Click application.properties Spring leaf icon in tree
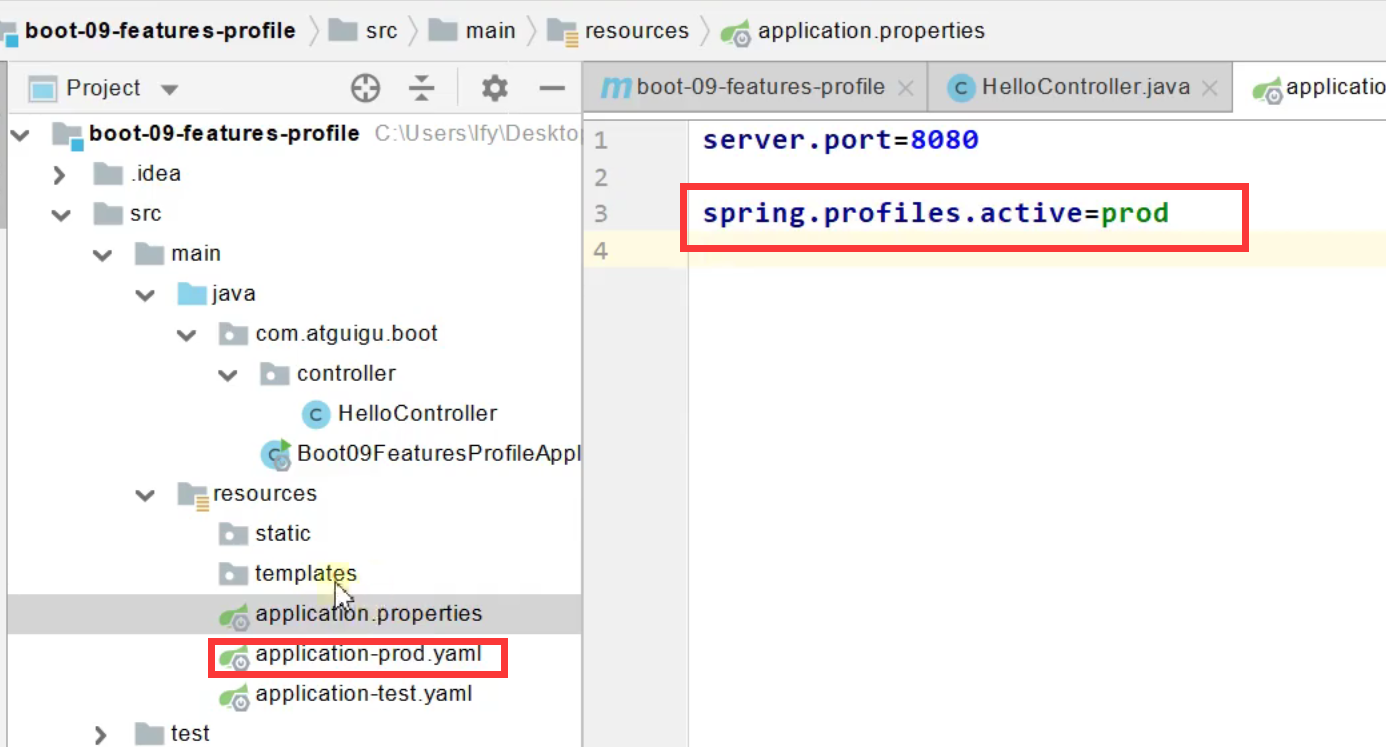The width and height of the screenshot is (1386, 747). [234, 617]
